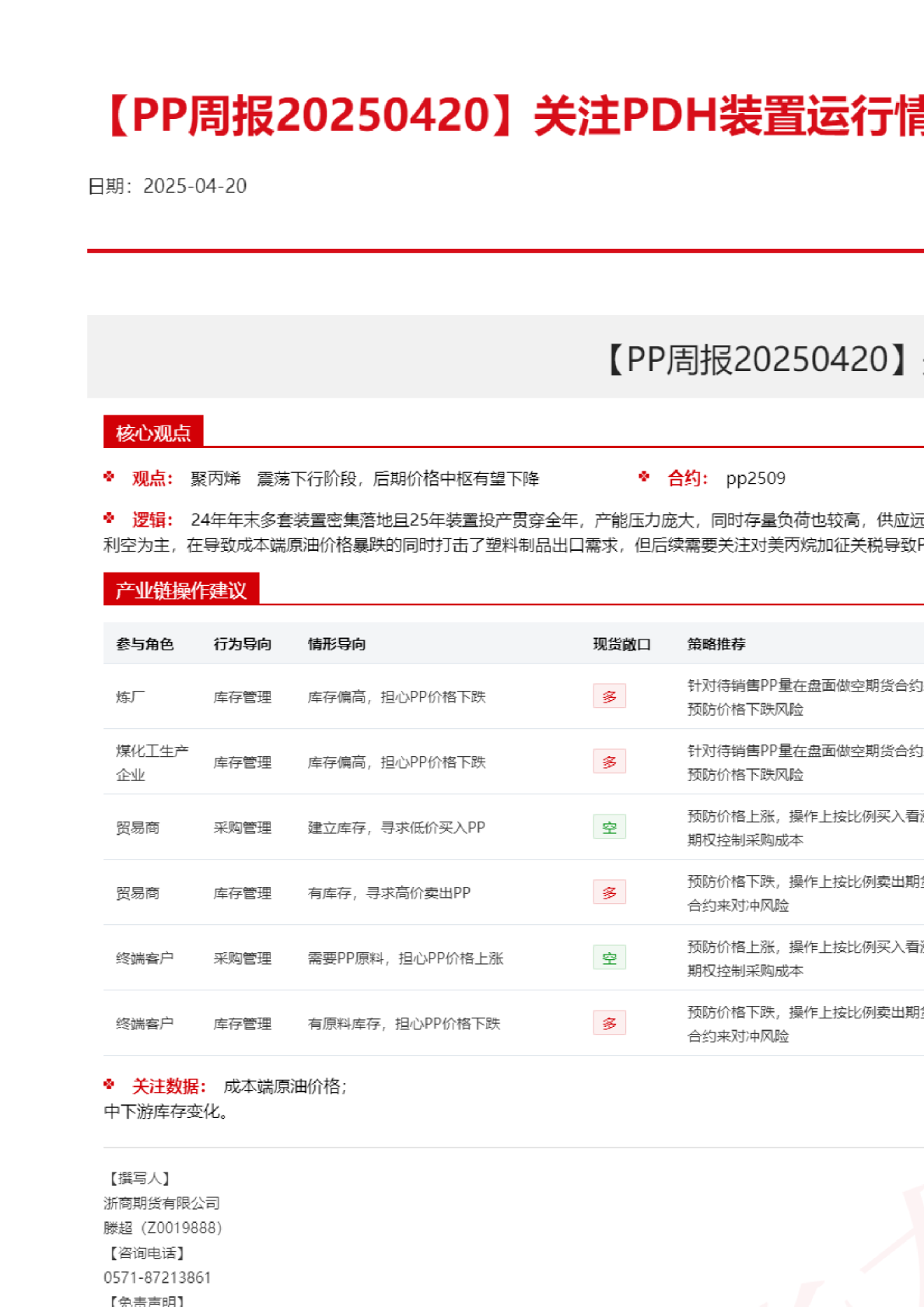Click the phone number 0571-87213861

click(x=157, y=1277)
